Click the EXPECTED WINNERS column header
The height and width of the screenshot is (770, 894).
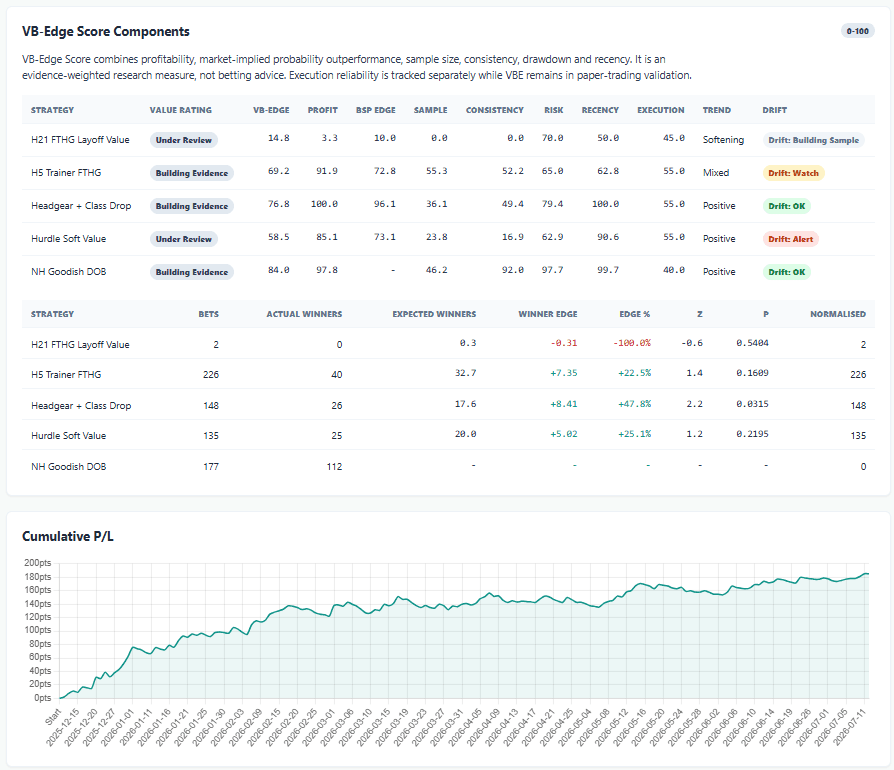tap(434, 314)
